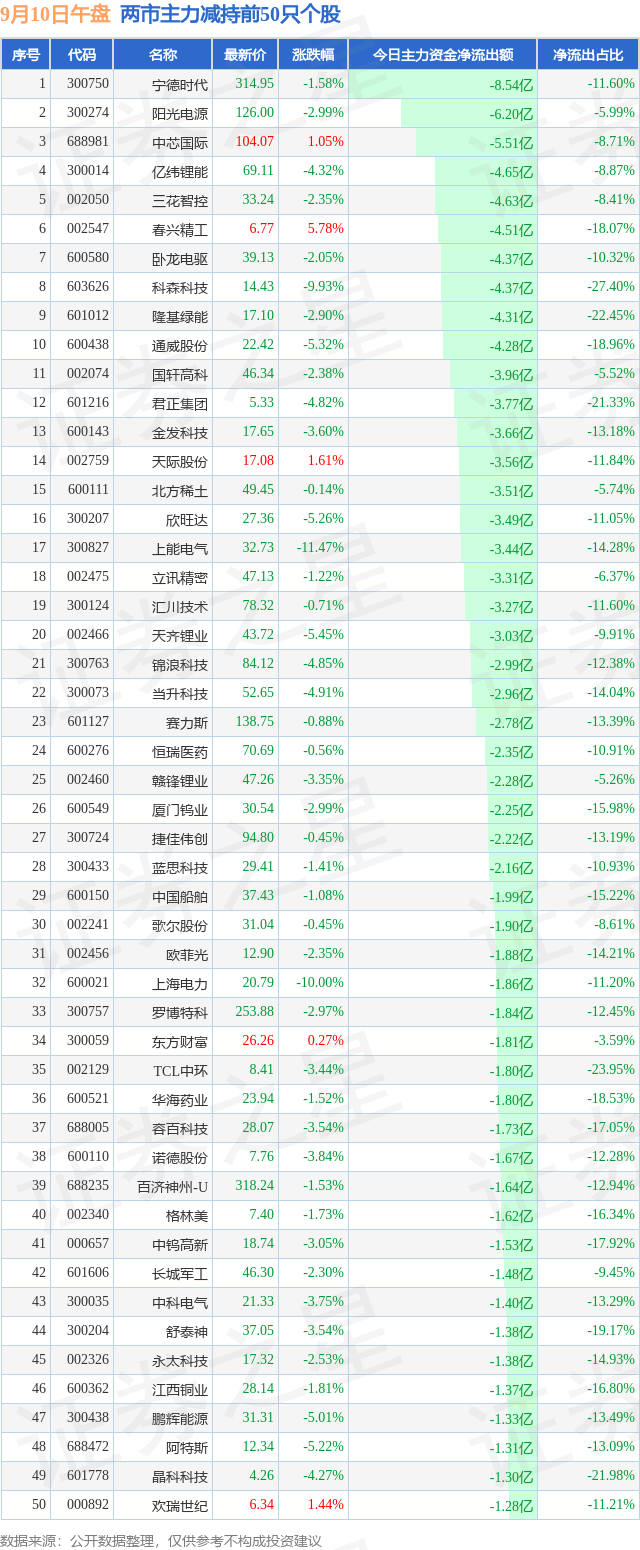Click the 中芯国际 price 104.07
This screenshot has height=1550, width=640.
[x=254, y=143]
